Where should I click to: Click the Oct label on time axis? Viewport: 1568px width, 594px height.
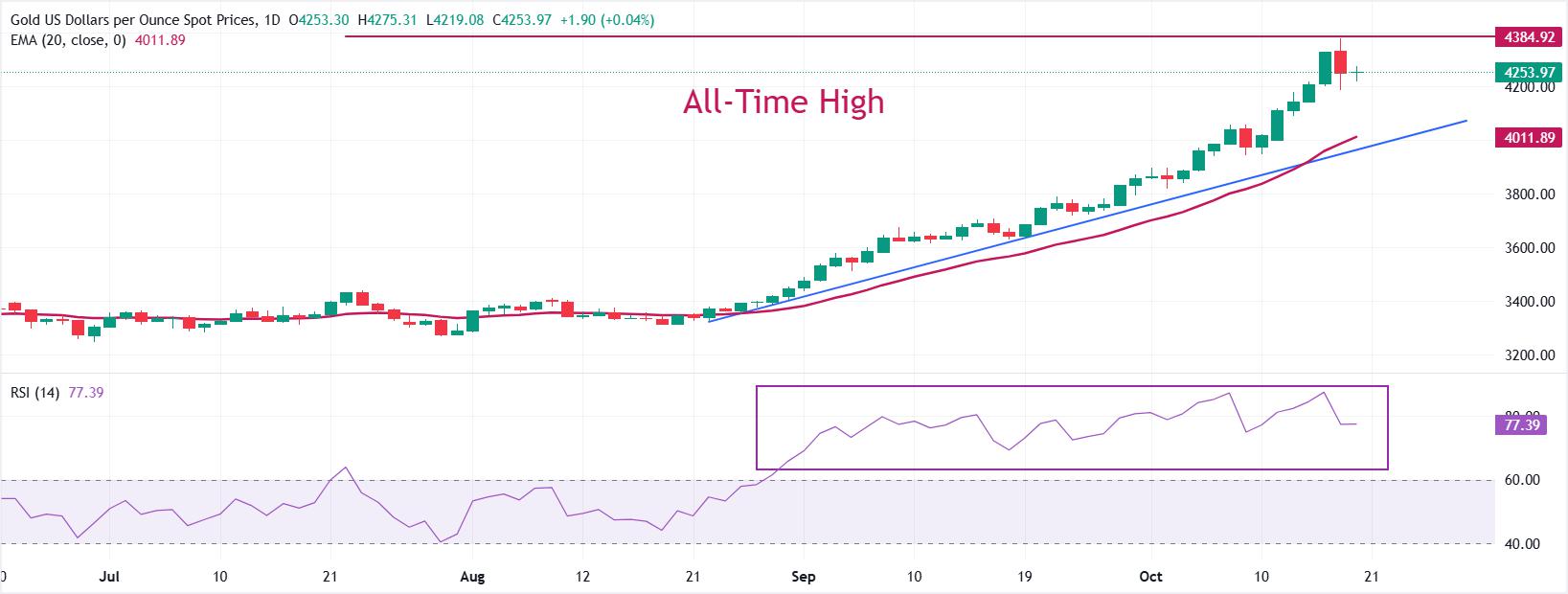[x=1150, y=577]
